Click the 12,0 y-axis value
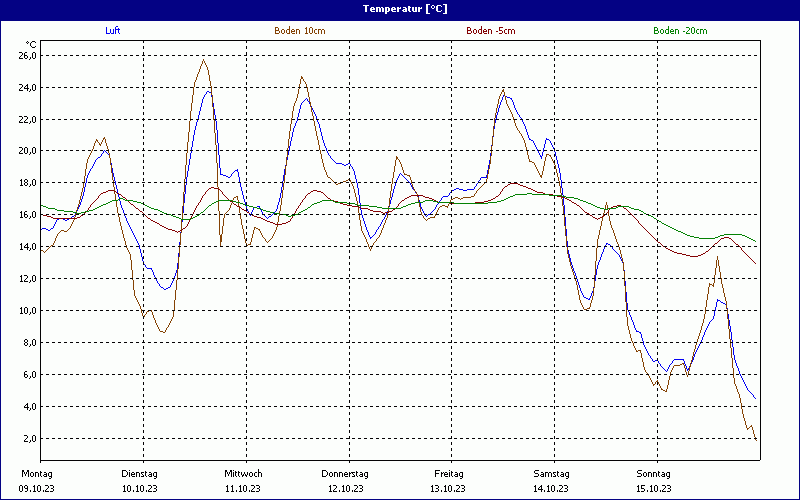800x500 pixels. click(28, 279)
